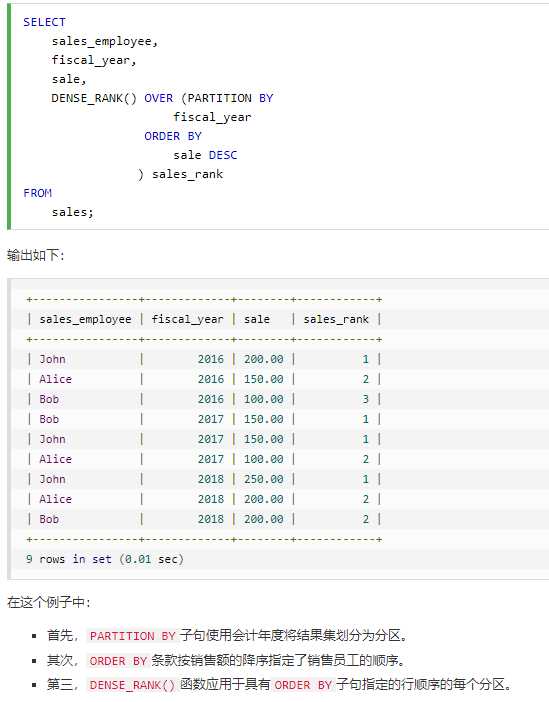The width and height of the screenshot is (549, 702).
Task: Click the sales_rank alias in the query
Action: pos(187,174)
